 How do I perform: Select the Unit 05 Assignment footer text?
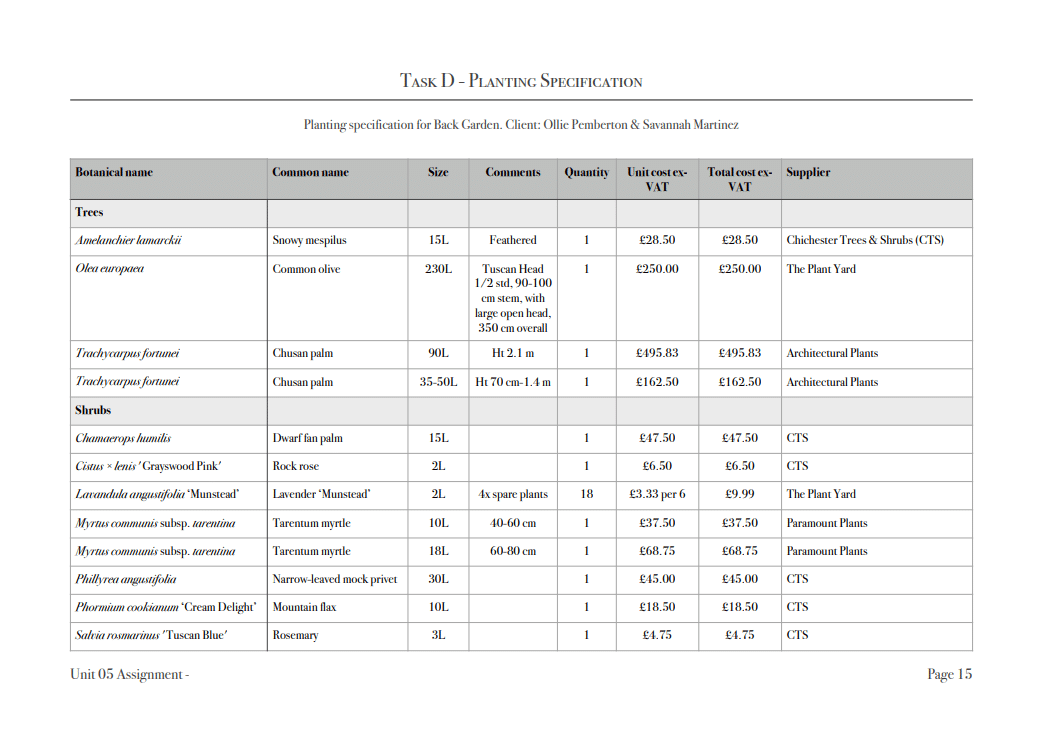129,674
